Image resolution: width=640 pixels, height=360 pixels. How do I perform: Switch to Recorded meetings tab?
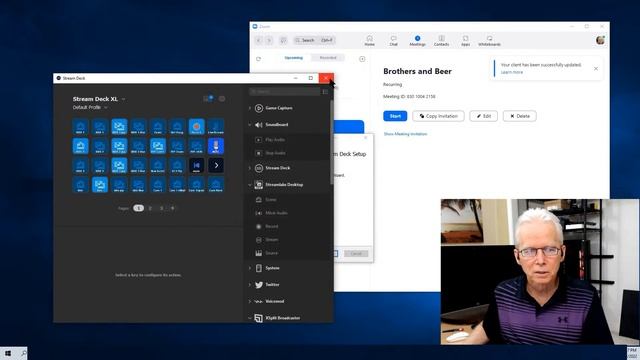pos(328,58)
